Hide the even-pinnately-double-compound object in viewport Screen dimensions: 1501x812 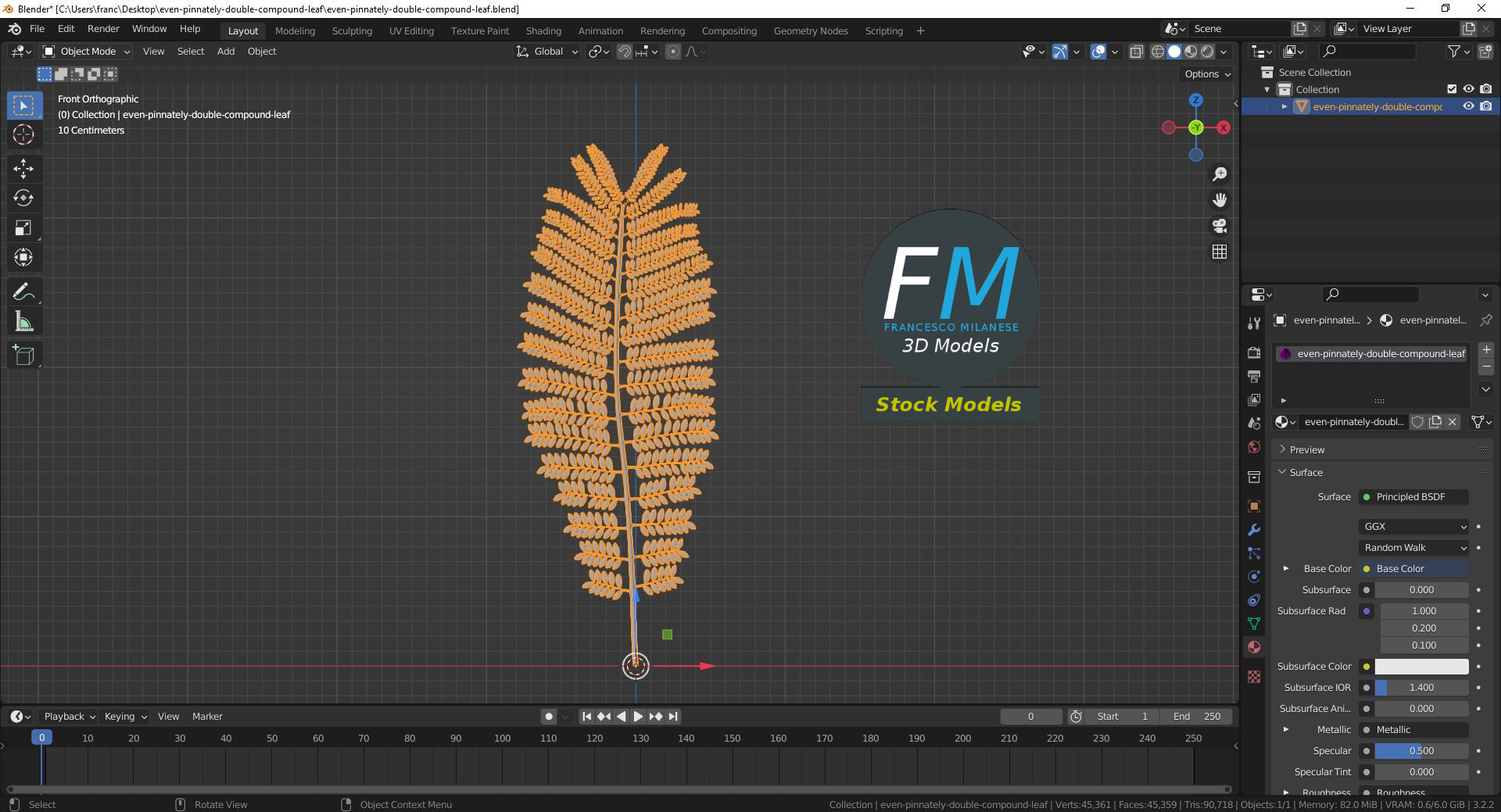tap(1468, 106)
